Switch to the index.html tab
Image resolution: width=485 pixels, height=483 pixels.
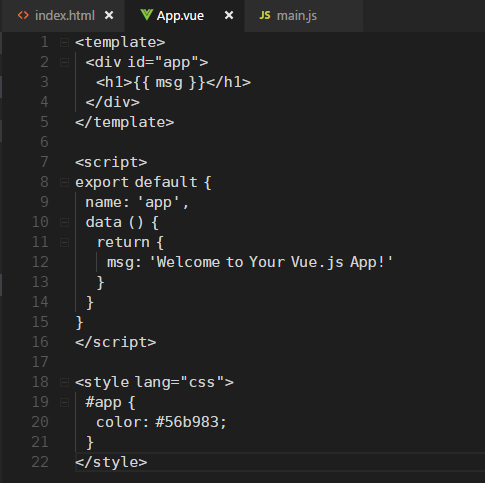(63, 16)
